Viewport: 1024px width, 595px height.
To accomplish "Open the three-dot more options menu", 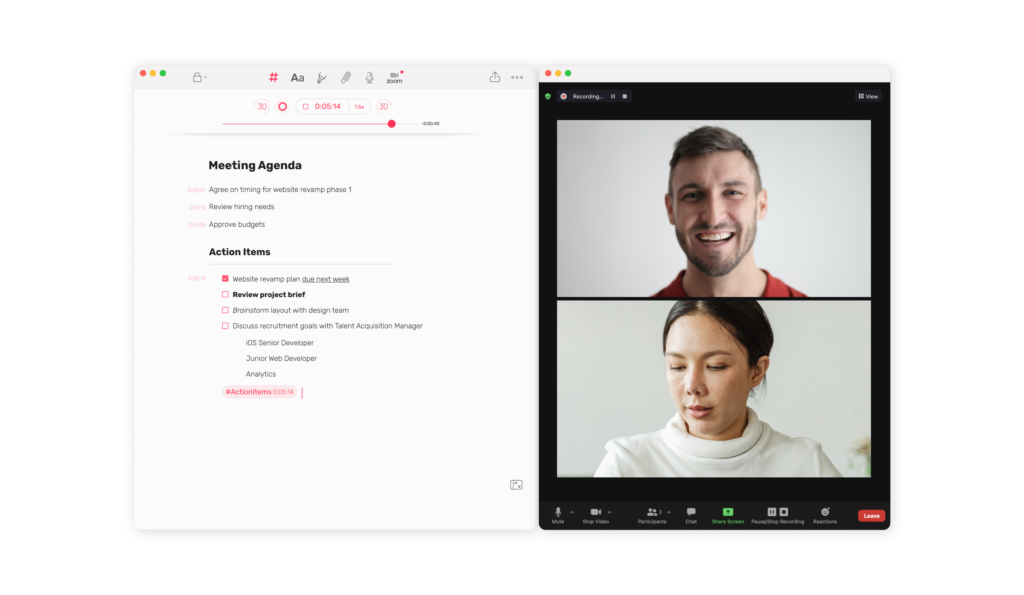I will pos(517,77).
